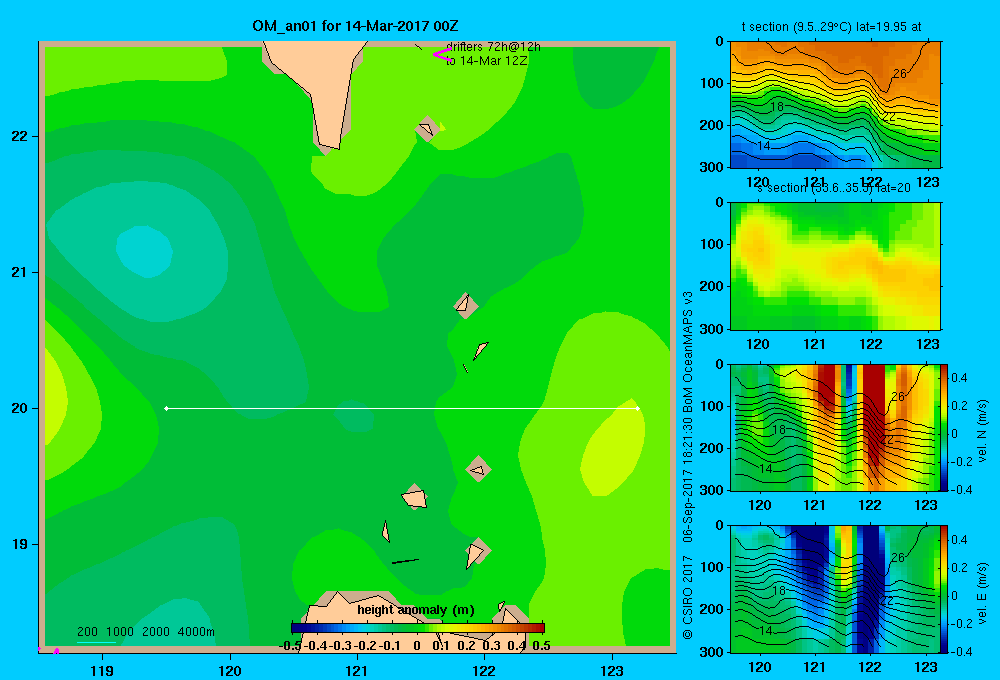Viewport: 1000px width, 680px height.
Task: Click the title "OM_an01 for 14-Mar-2017 00Z"
Action: pyautogui.click(x=355, y=26)
